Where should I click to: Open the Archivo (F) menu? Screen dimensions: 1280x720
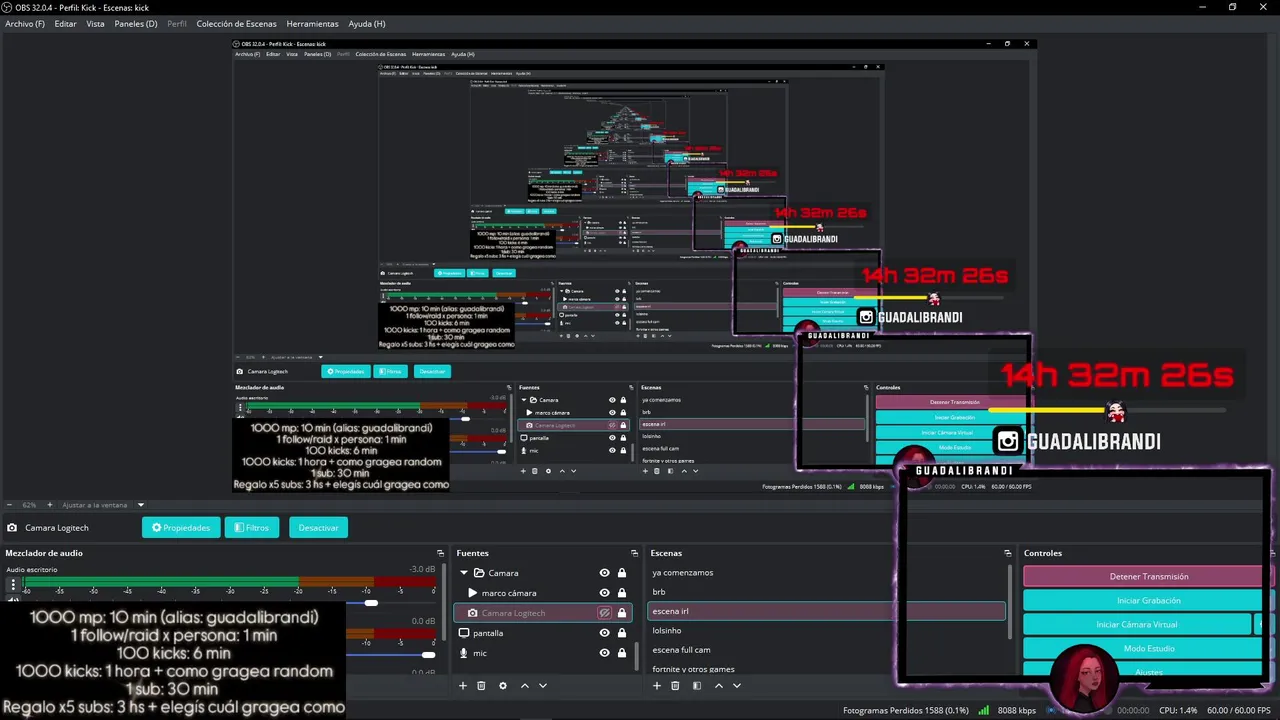coord(25,23)
